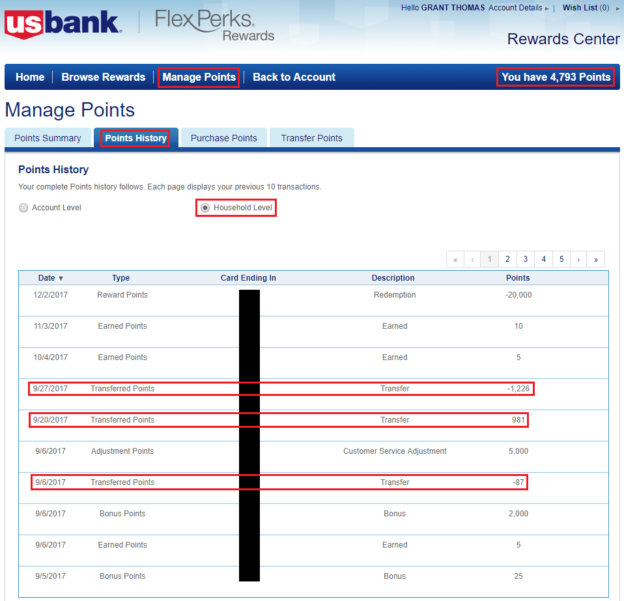This screenshot has height=601, width=624.
Task: Expand the Account Details menu
Action: (x=519, y=8)
